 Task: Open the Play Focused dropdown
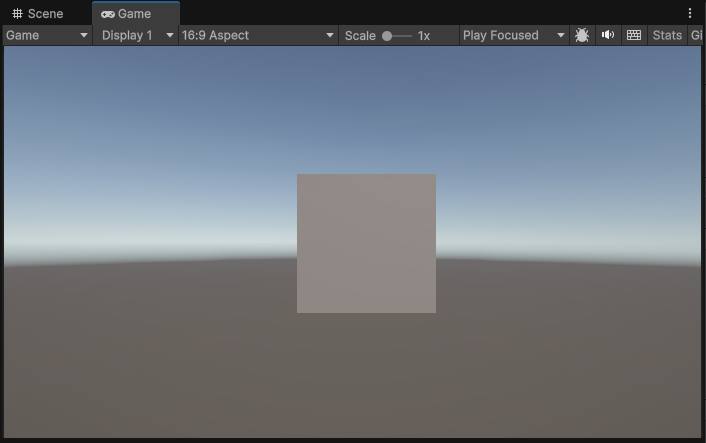pos(514,35)
